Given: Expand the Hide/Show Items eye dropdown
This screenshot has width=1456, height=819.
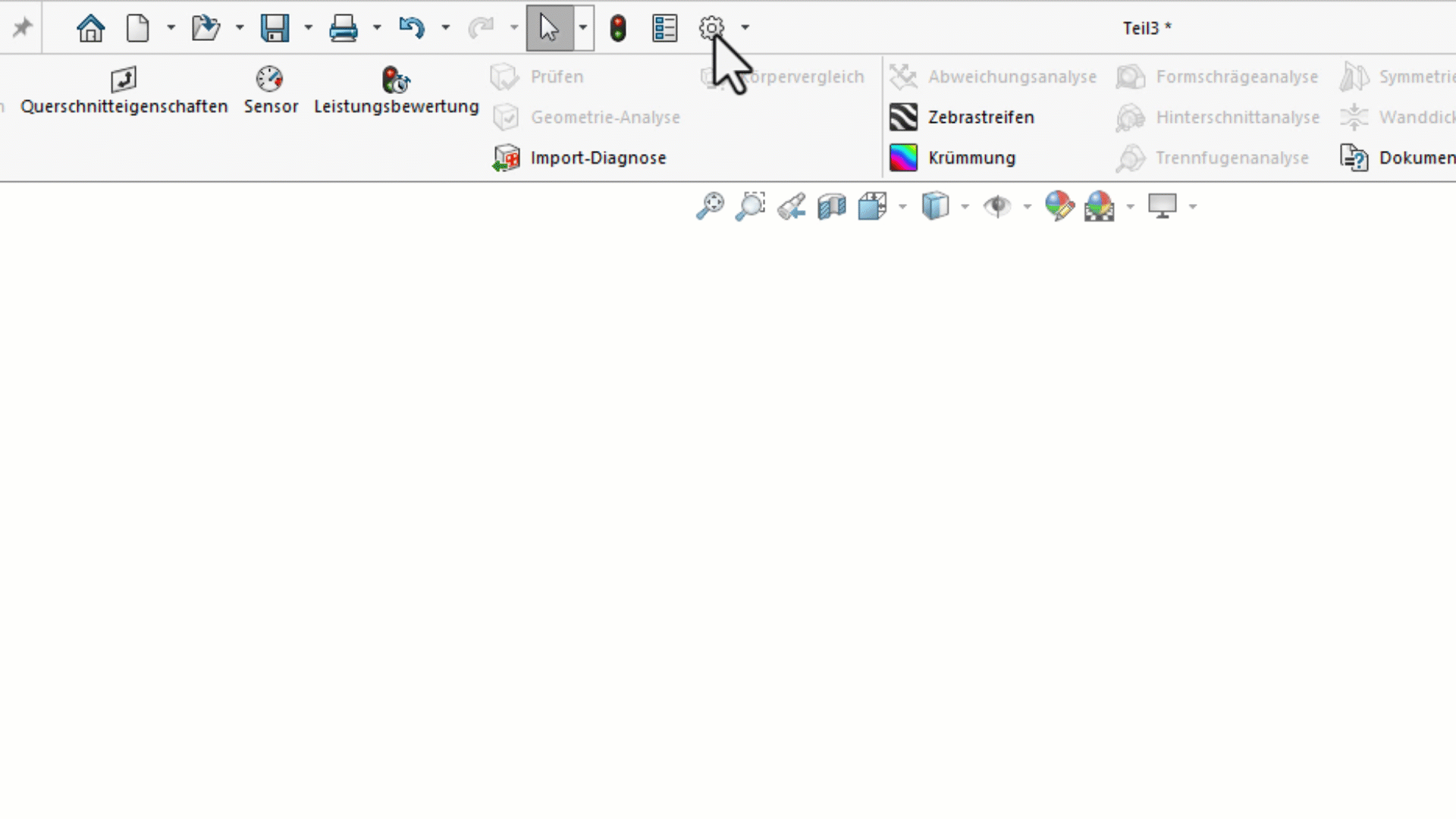Looking at the screenshot, I should click(1028, 206).
